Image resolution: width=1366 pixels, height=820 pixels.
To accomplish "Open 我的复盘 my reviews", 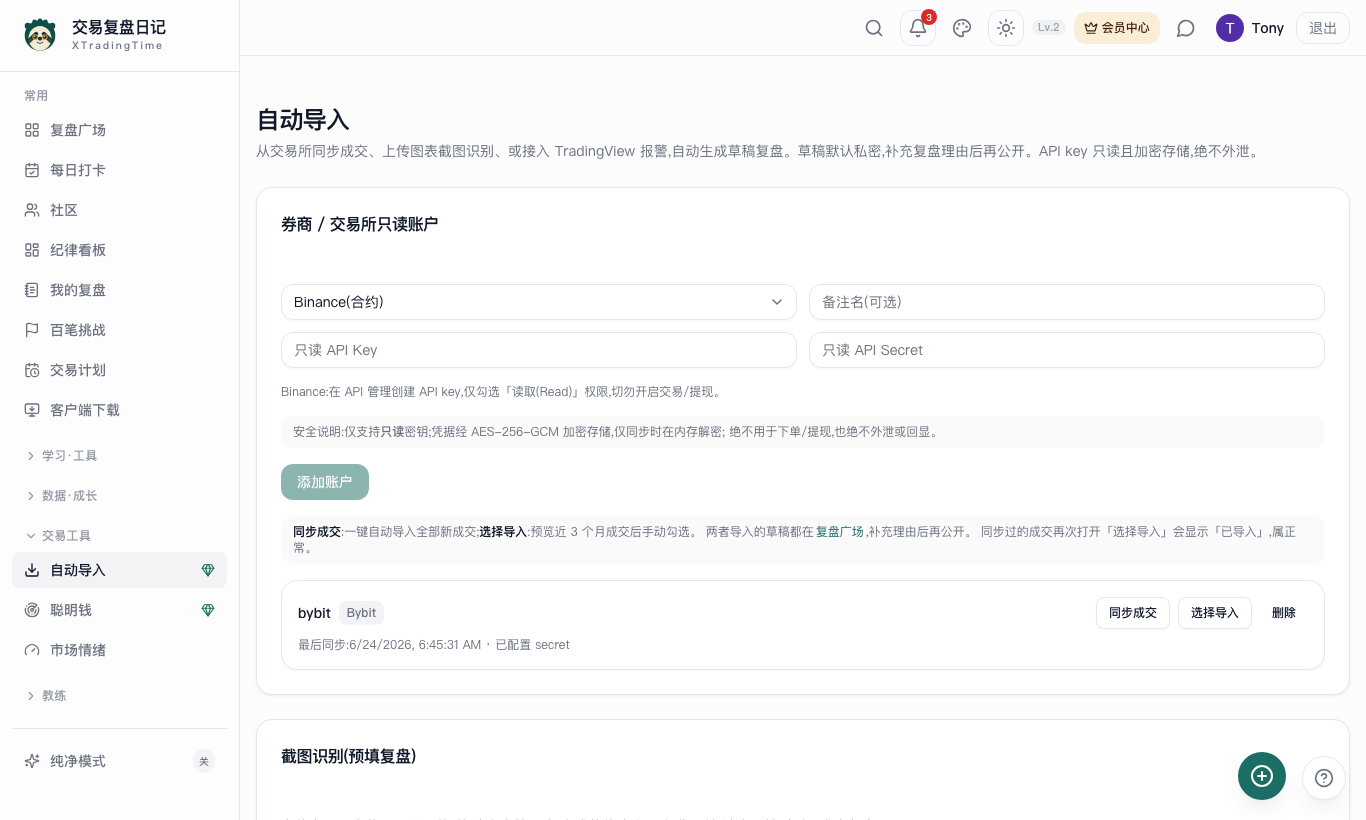I will tap(119, 290).
